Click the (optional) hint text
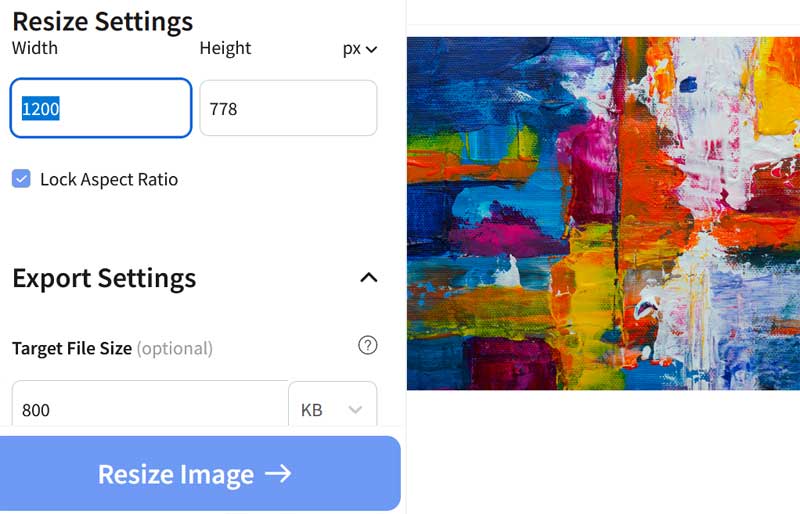Screen dimensions: 800x514 coord(174,348)
